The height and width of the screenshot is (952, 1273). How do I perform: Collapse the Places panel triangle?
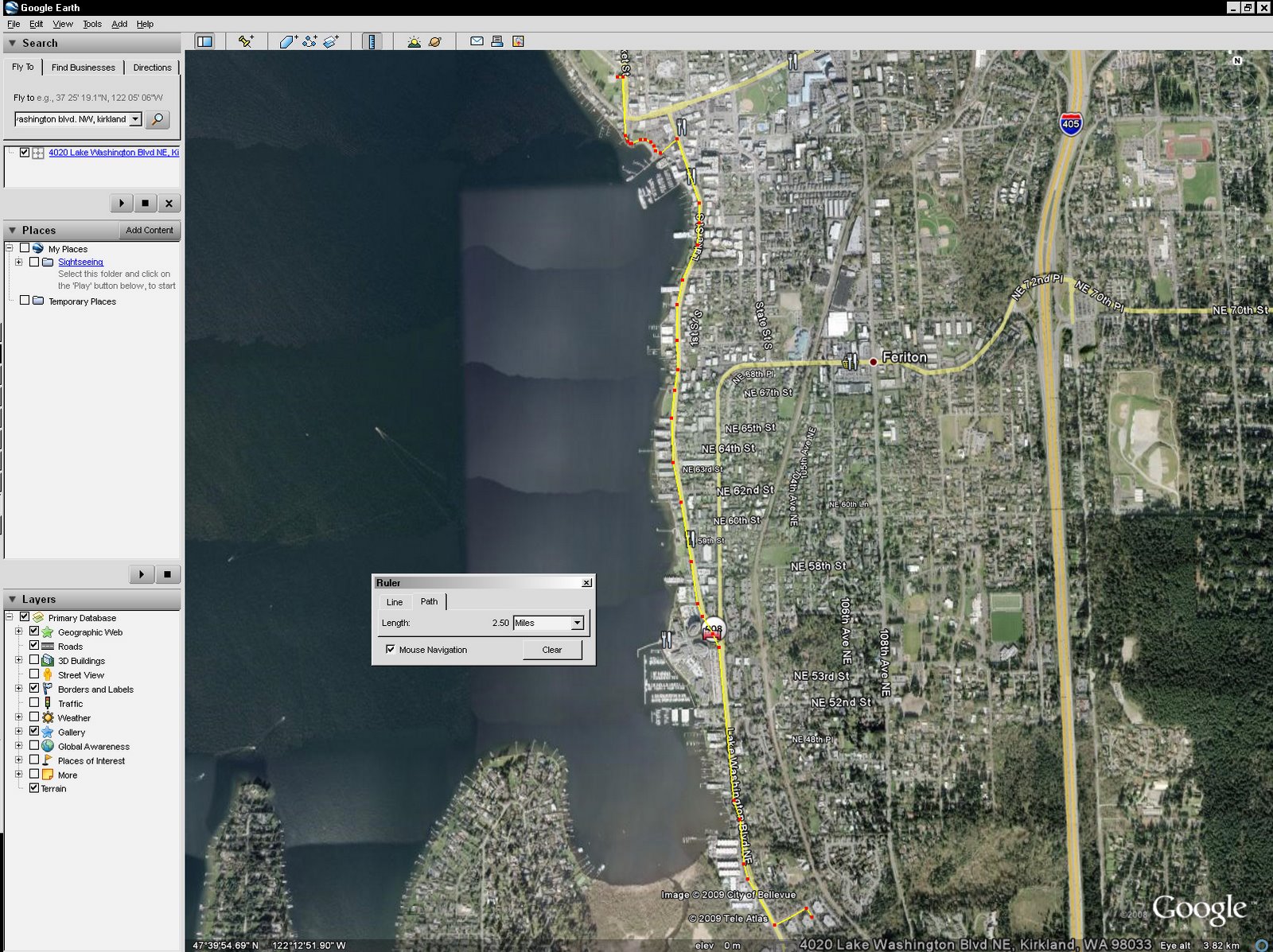(13, 230)
